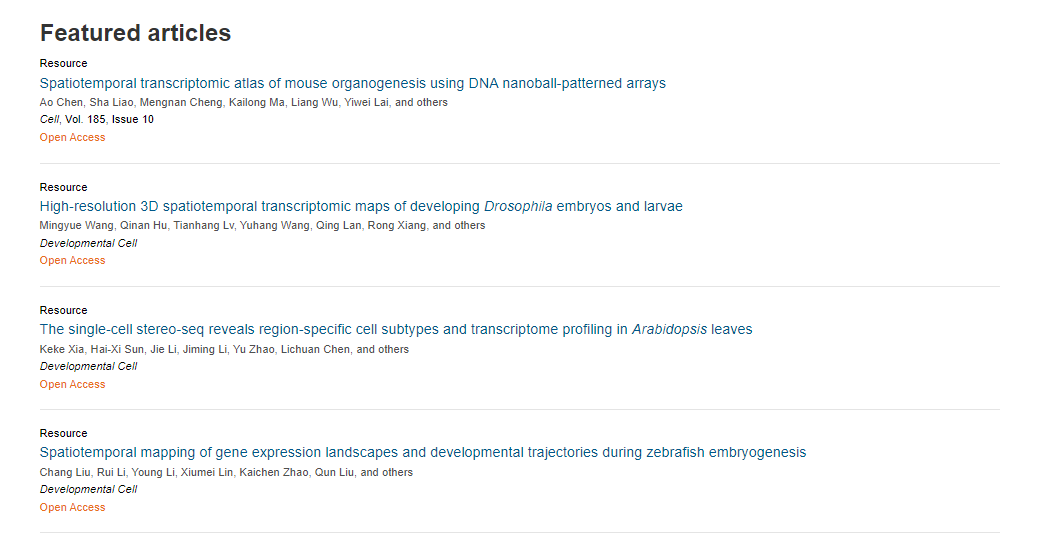Click the author line starting with Chang Liu
Viewport: 1038px width, 556px height.
226,473
